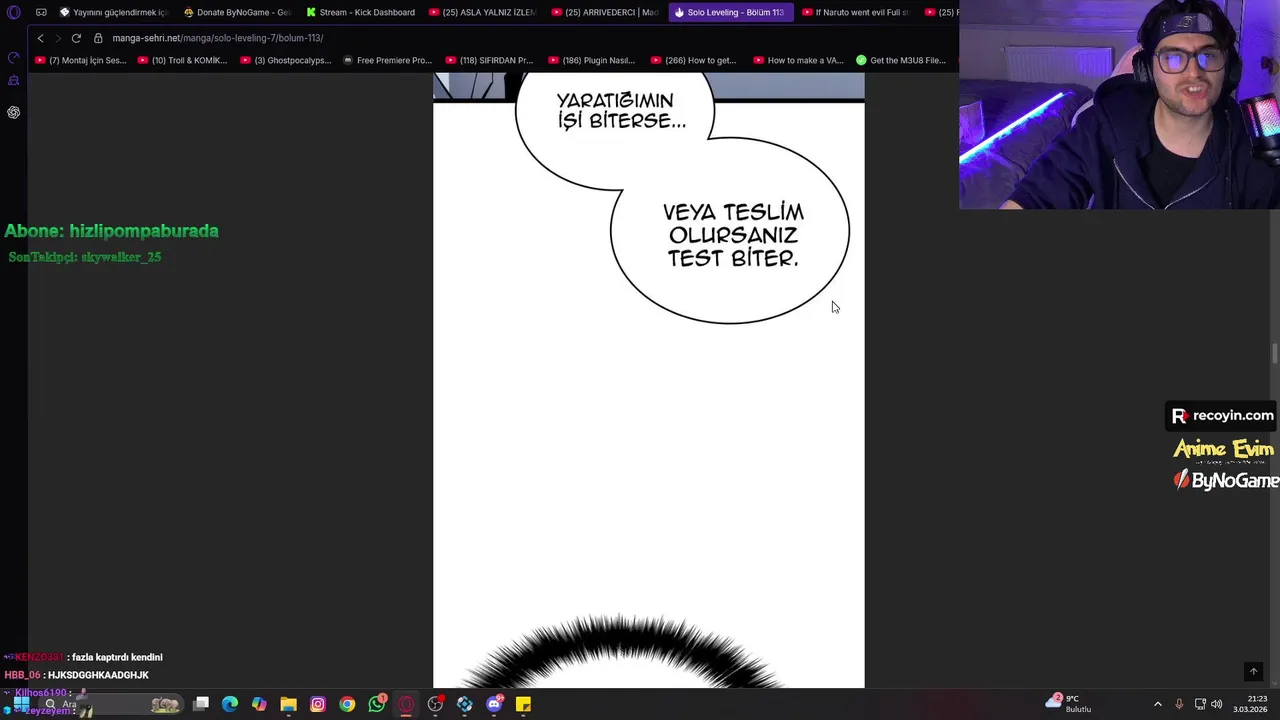Open 'Get the M3U8 File...' bookmark
The image size is (1280, 720).
(x=900, y=60)
